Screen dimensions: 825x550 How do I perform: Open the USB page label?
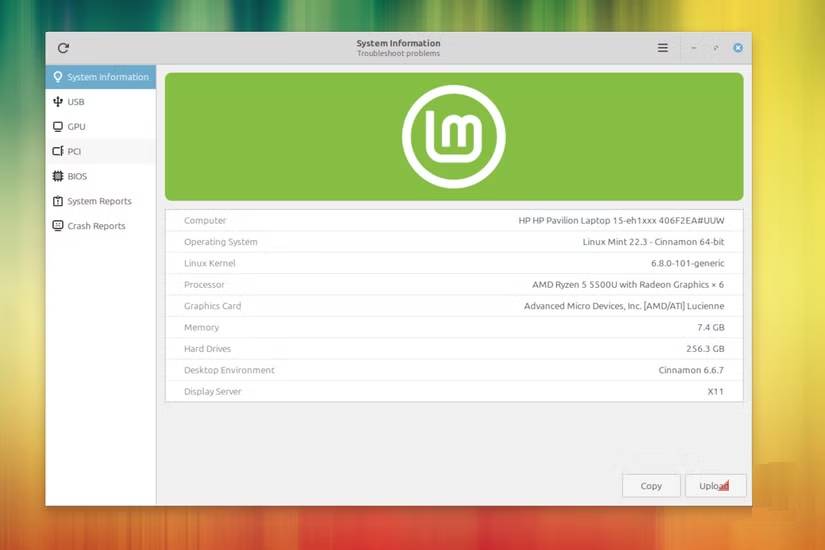pyautogui.click(x=76, y=102)
